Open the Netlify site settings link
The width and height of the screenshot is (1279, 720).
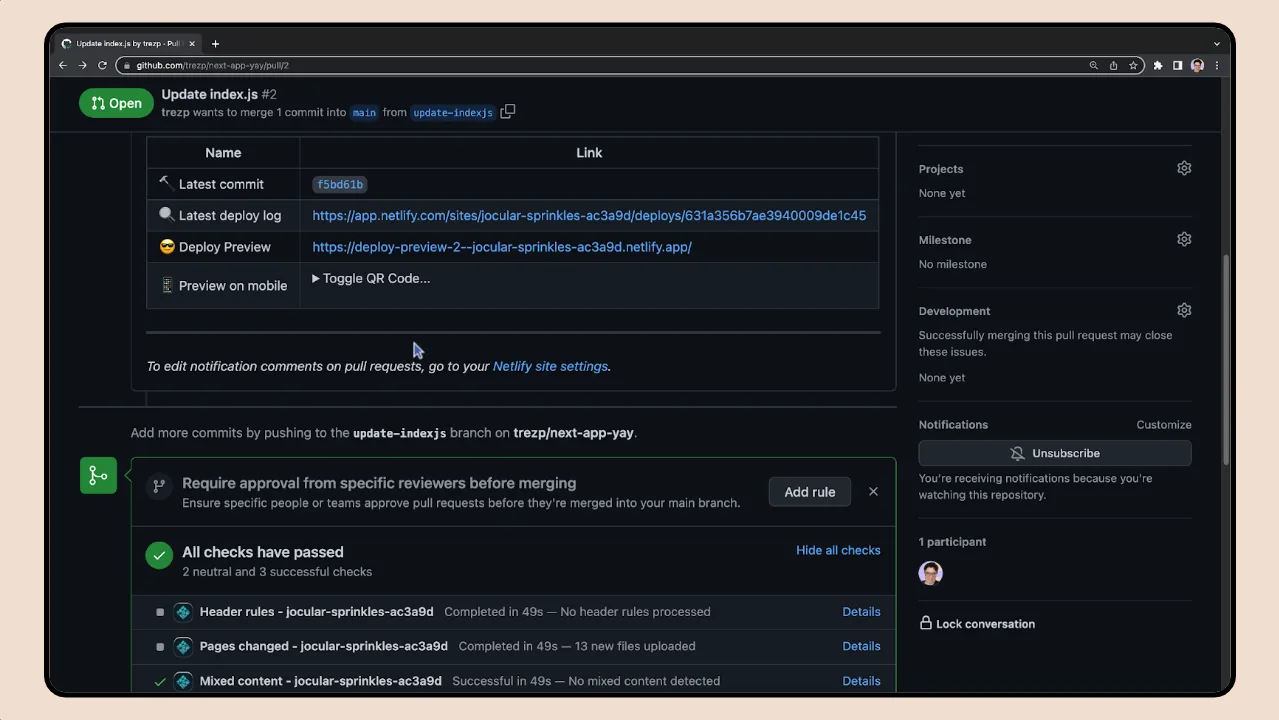550,366
